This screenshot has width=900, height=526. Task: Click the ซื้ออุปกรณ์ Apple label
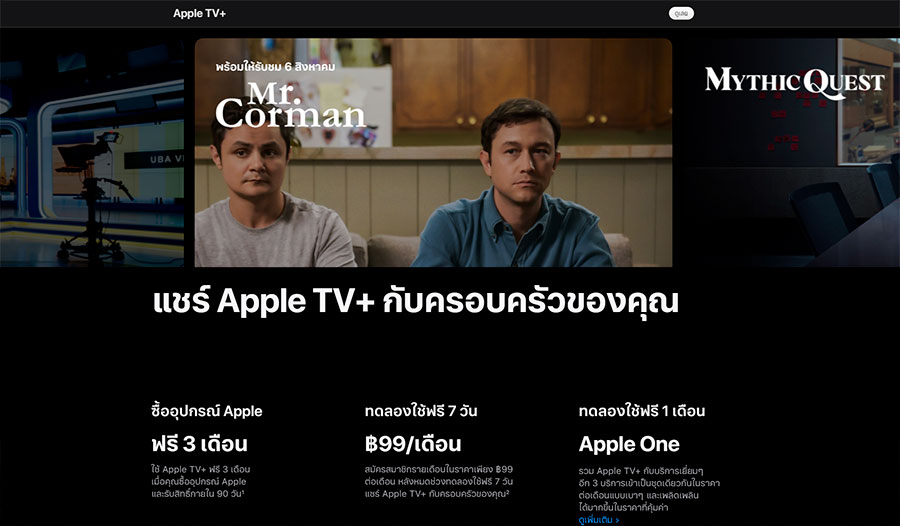point(207,411)
